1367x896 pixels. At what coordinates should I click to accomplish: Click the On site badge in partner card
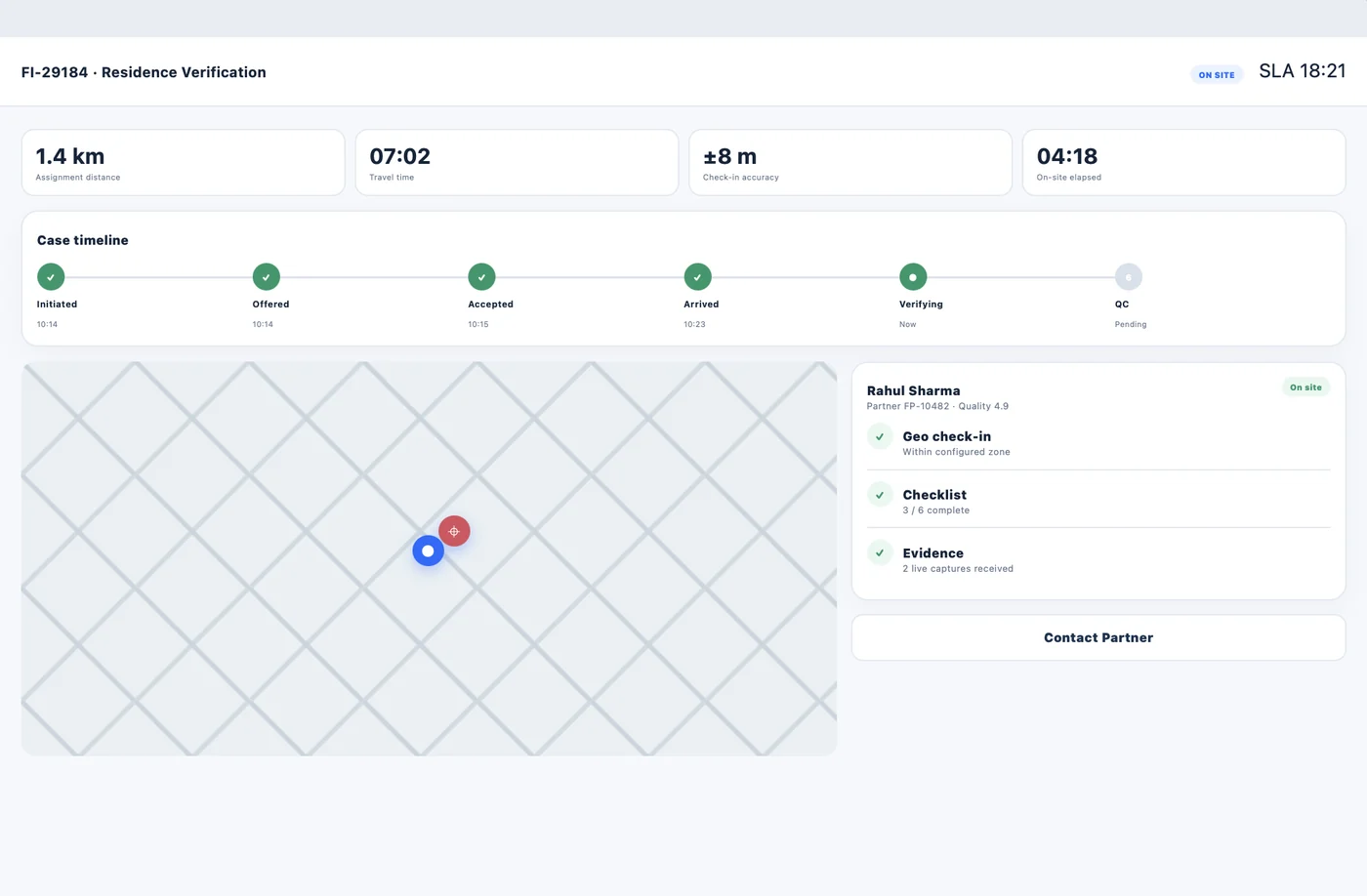tap(1305, 387)
